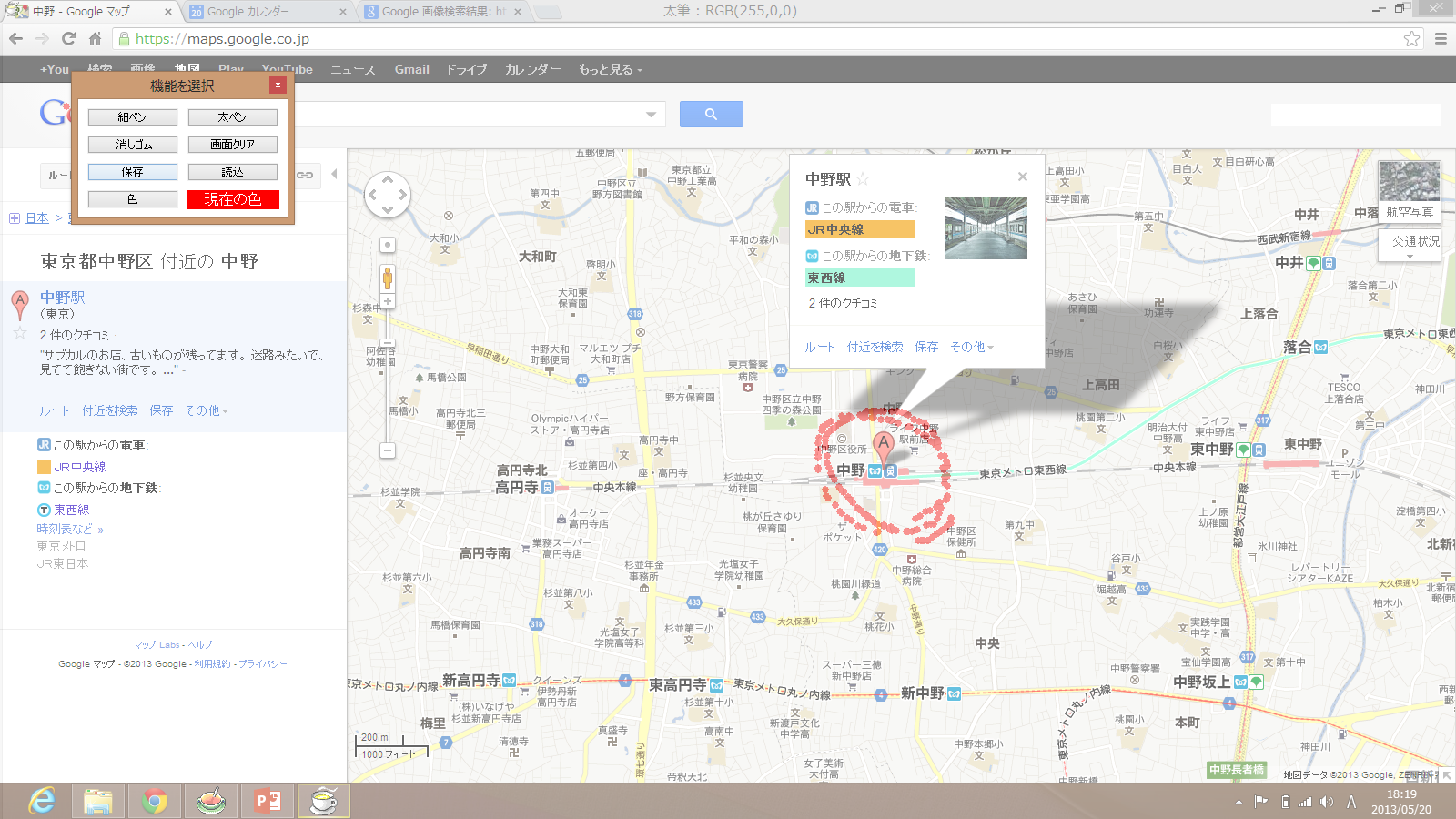Open the ヘルプ help link
The width and height of the screenshot is (1456, 819).
200,644
